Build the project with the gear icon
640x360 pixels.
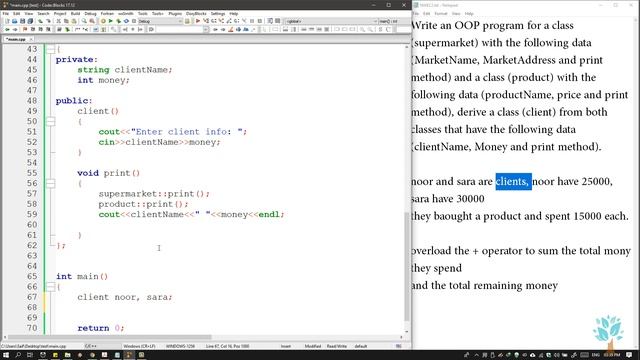point(103,21)
